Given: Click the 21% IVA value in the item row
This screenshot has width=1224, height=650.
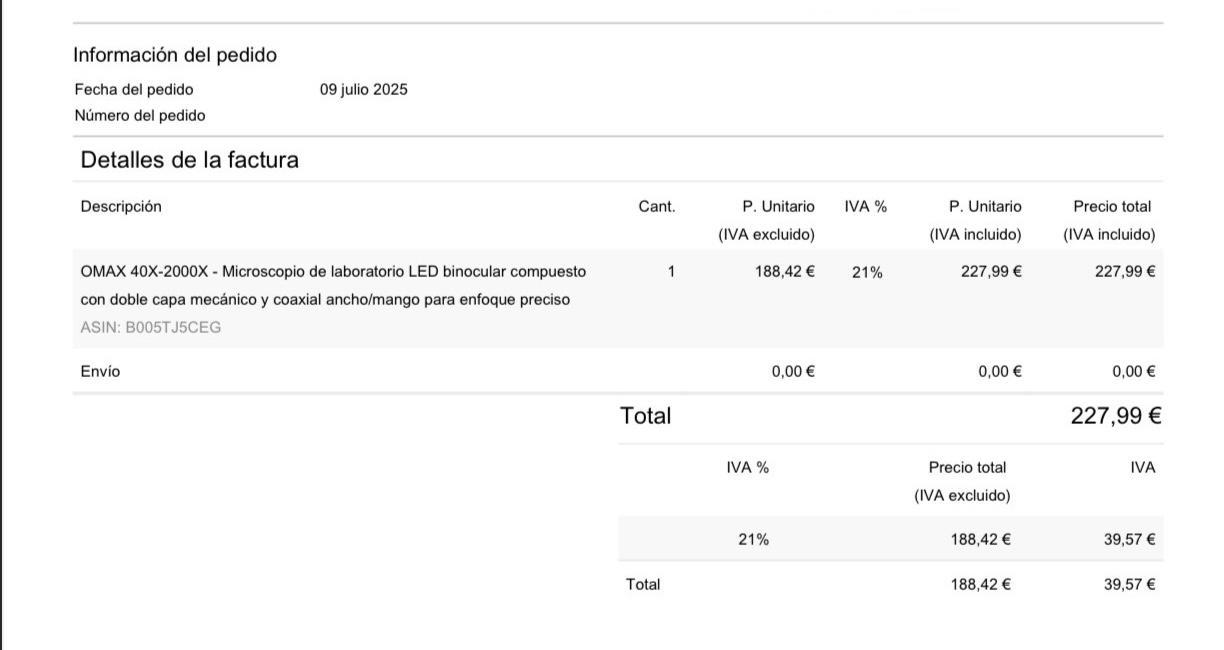Looking at the screenshot, I should coord(867,272).
